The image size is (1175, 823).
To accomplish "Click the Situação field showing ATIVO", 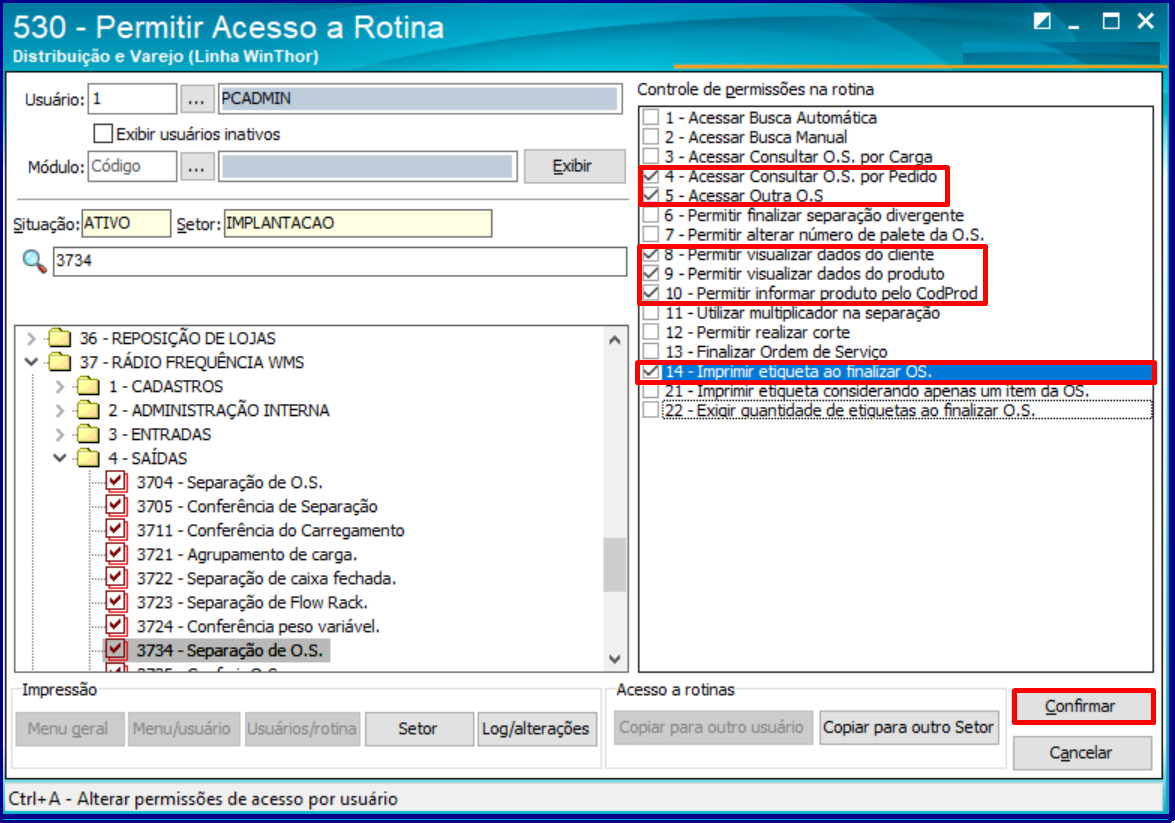I will click(x=126, y=223).
